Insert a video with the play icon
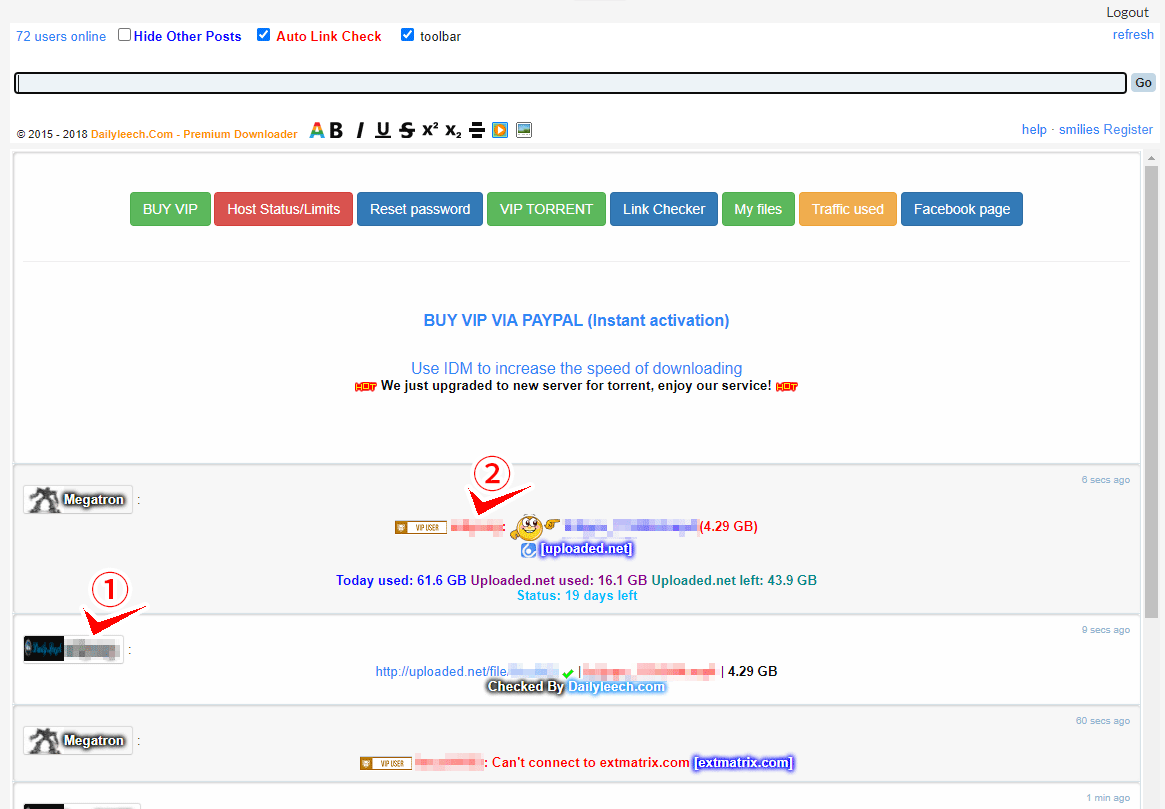Image resolution: width=1165 pixels, height=809 pixels. pos(500,130)
